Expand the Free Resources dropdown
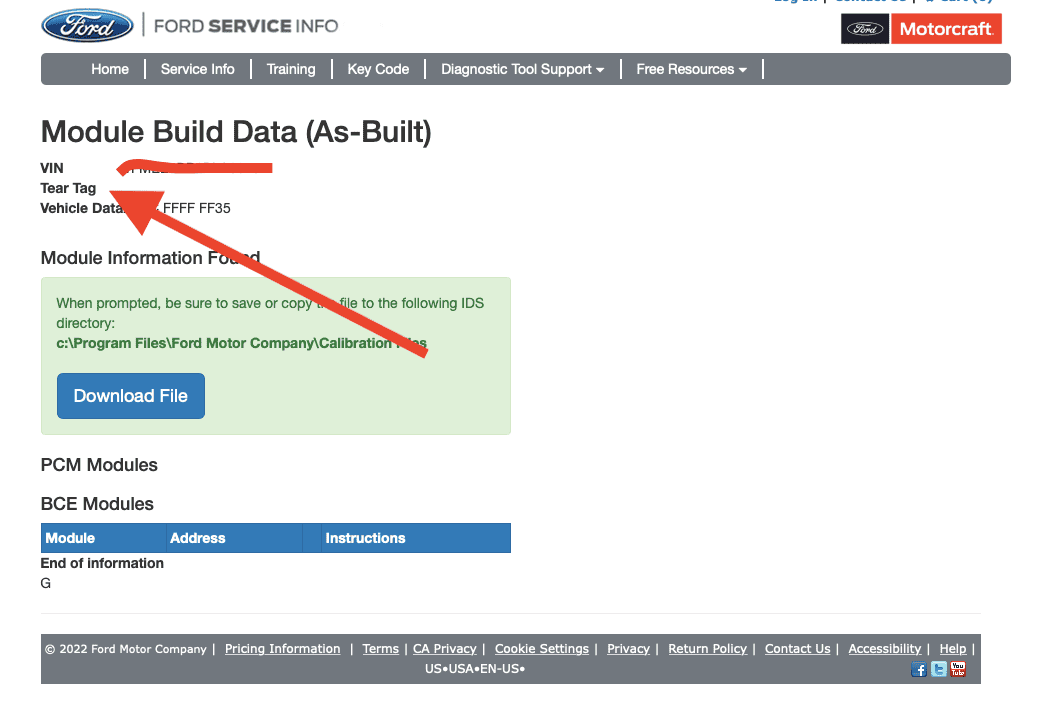The width and height of the screenshot is (1044, 704). (x=691, y=69)
